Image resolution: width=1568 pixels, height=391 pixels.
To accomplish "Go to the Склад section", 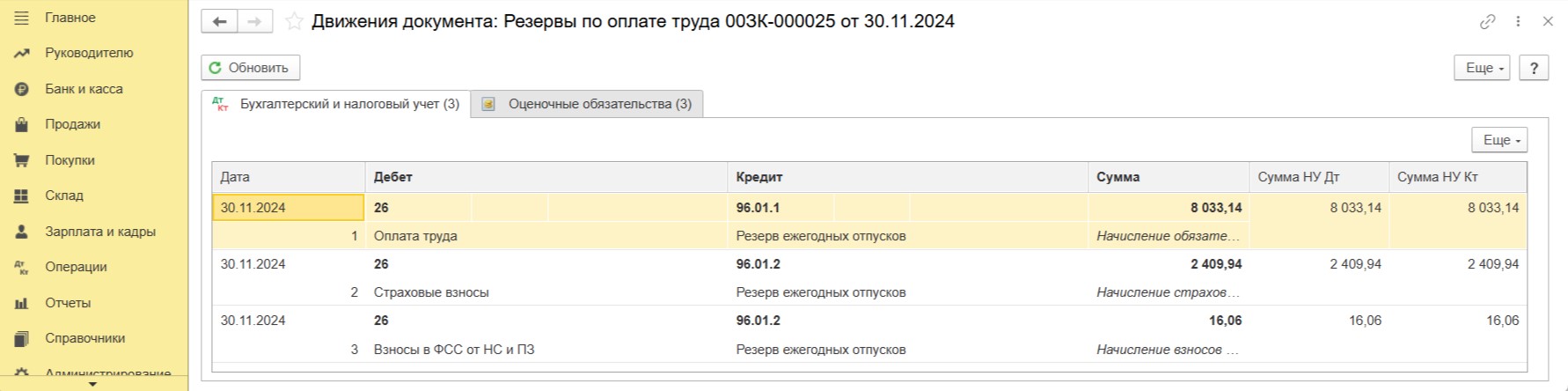I will tap(64, 195).
